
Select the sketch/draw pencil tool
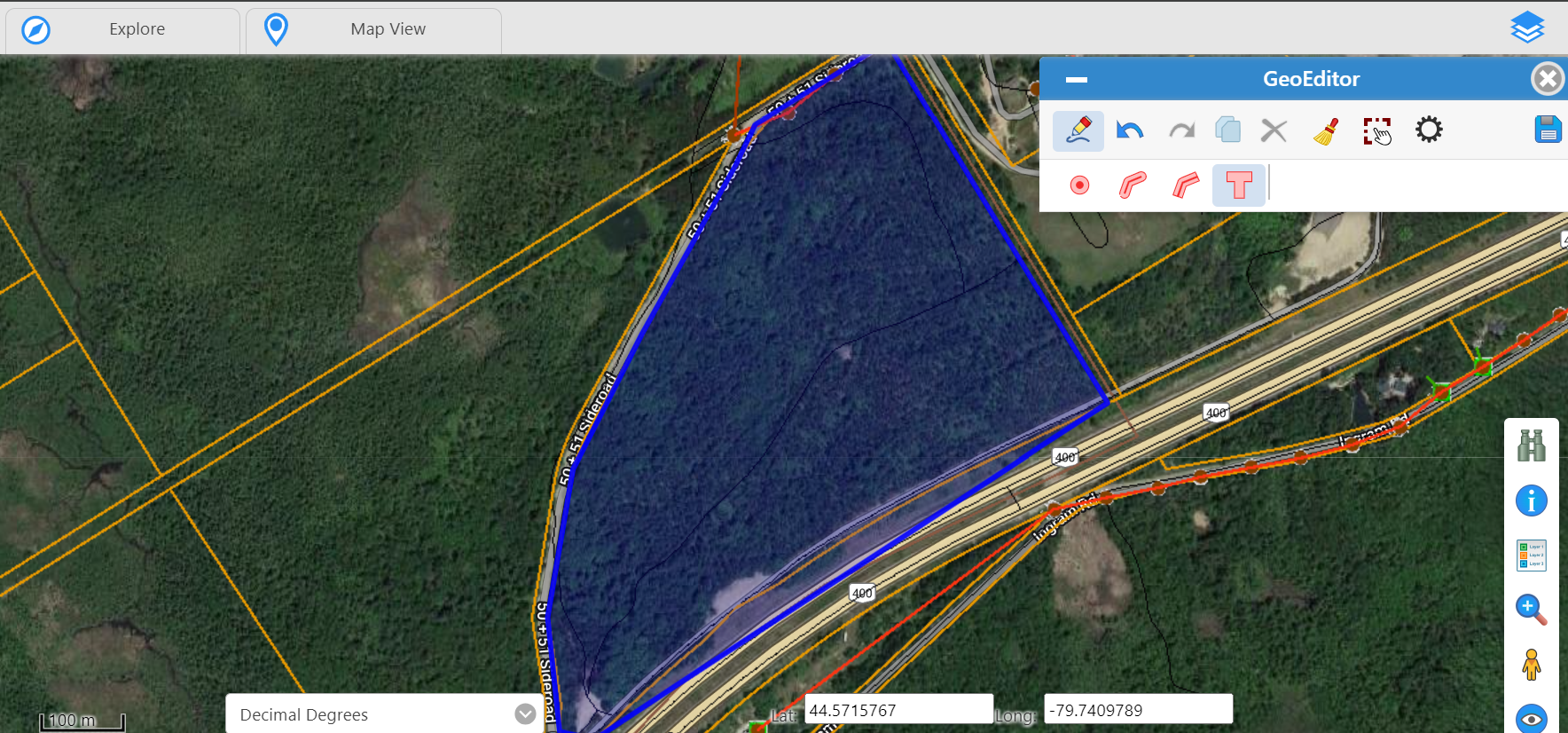(1078, 130)
